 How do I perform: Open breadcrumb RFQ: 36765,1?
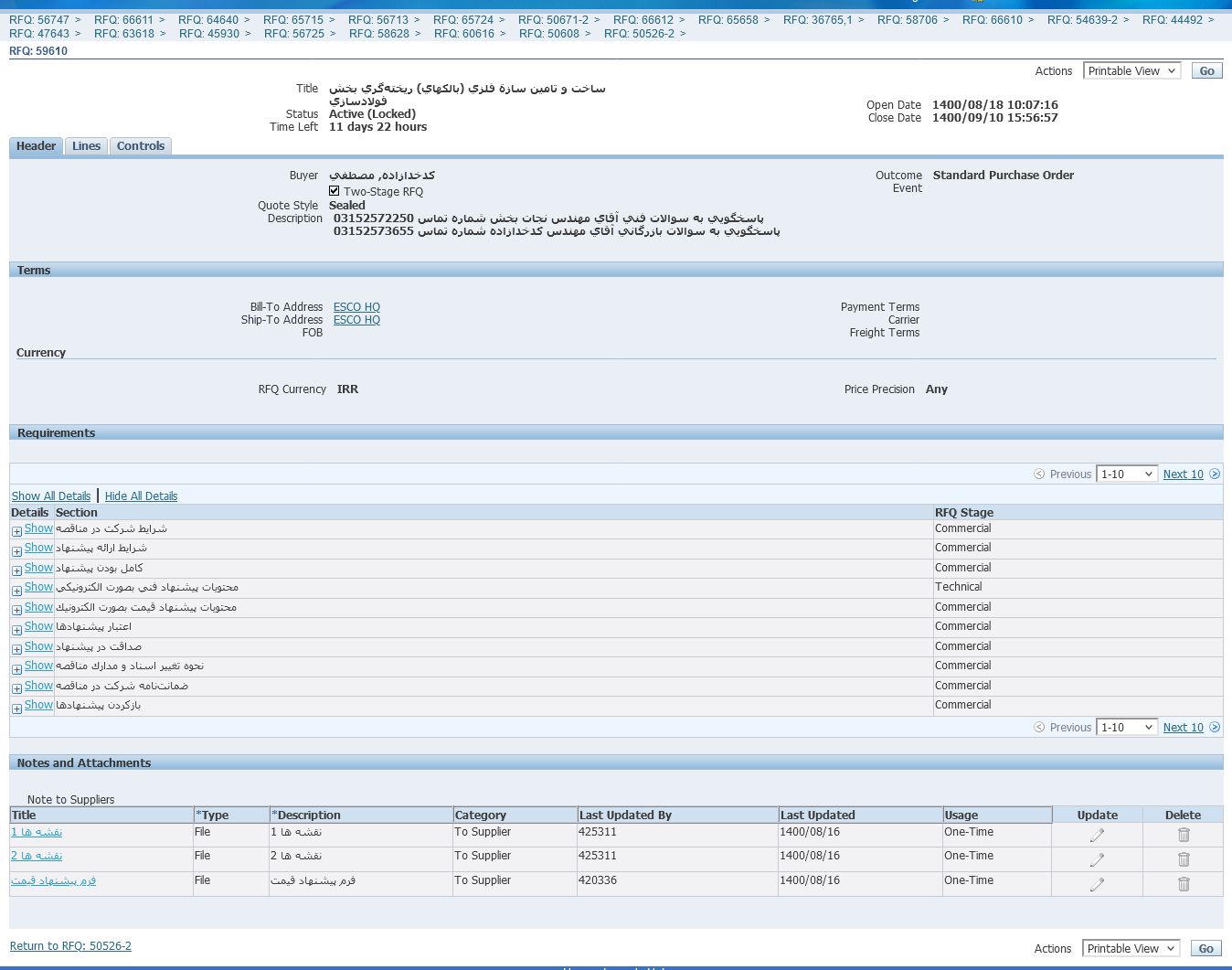click(817, 19)
